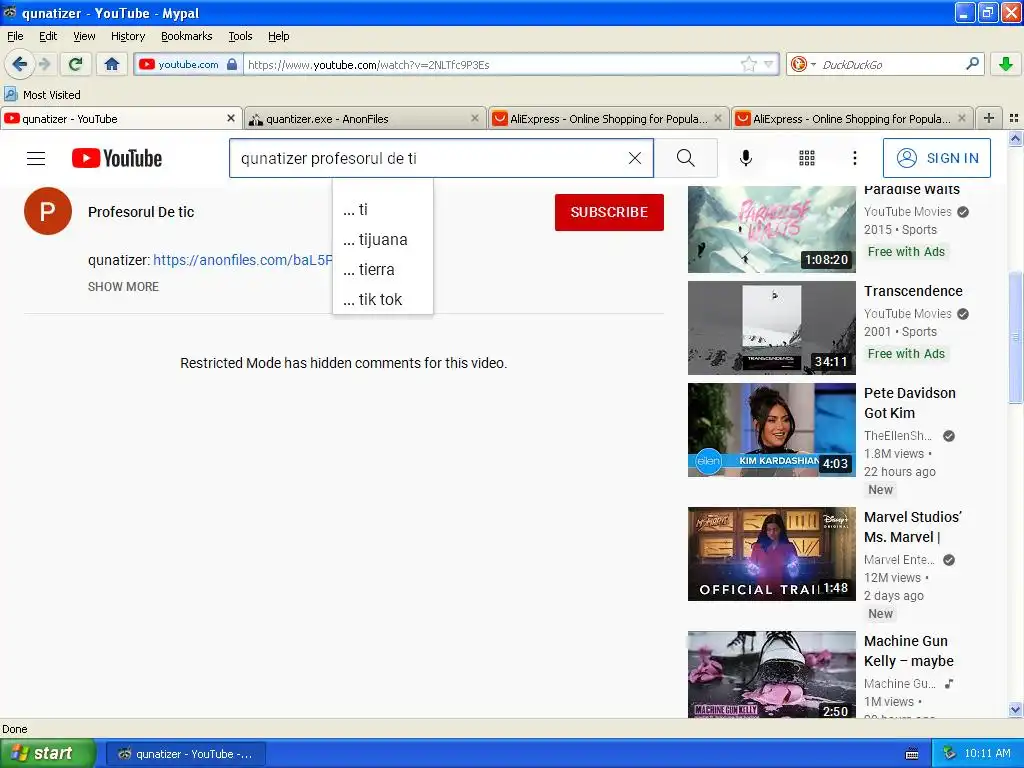1024x768 pixels.
Task: Click the Pete Davidson Got Kim title
Action: (x=910, y=403)
